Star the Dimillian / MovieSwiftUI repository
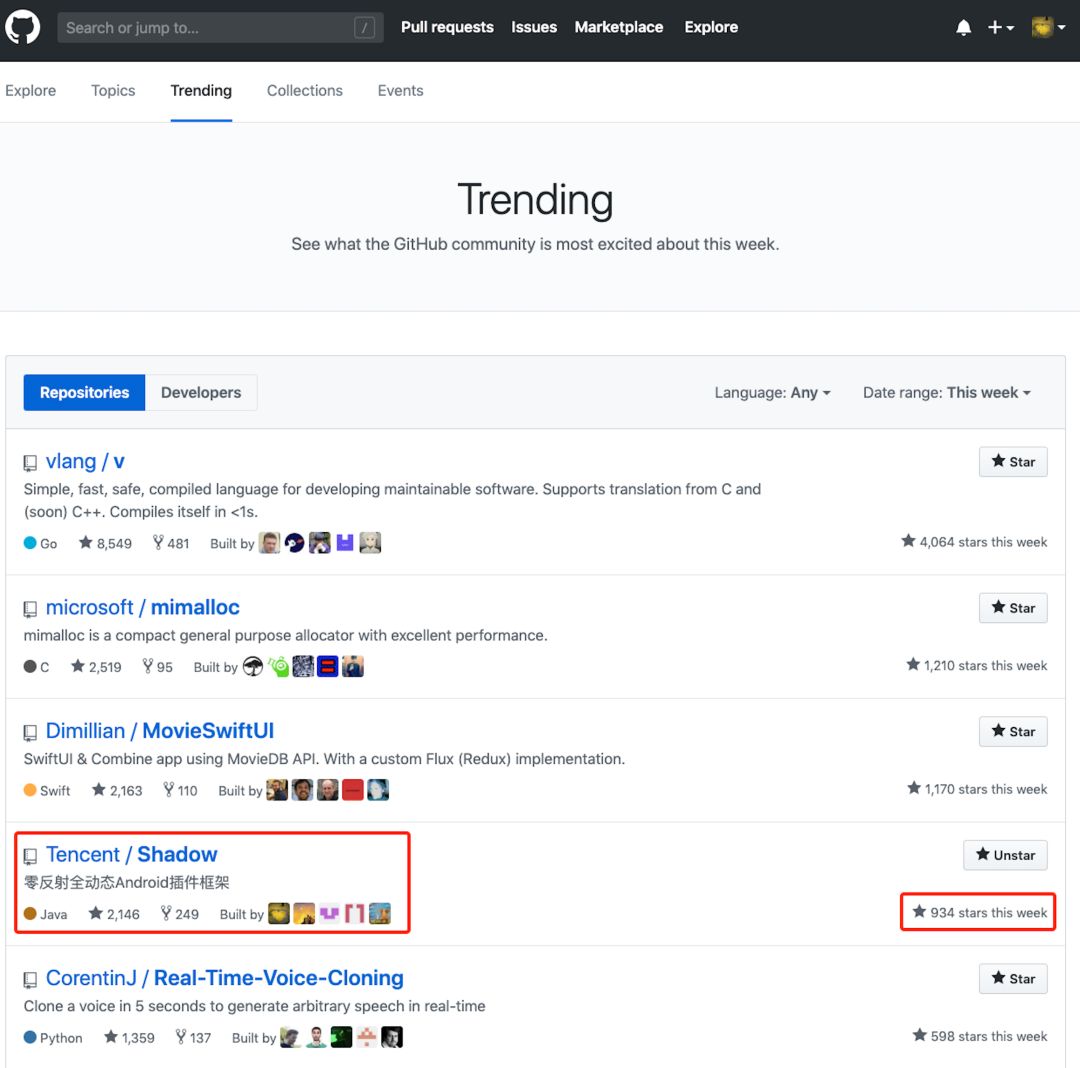 coord(1013,731)
